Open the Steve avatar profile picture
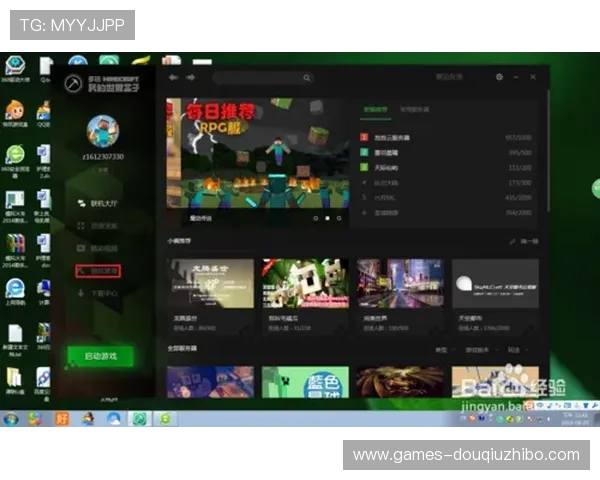600x480 pixels. pyautogui.click(x=103, y=131)
